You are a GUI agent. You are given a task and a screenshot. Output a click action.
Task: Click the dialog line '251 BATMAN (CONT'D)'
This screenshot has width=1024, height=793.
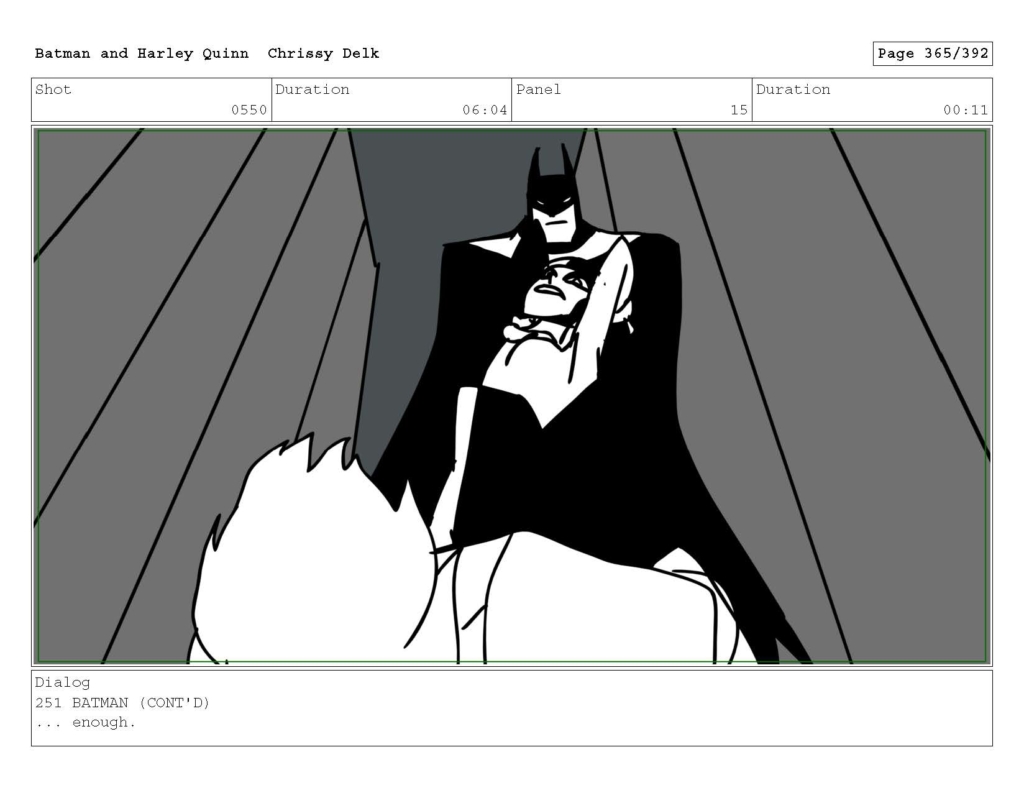pos(122,703)
